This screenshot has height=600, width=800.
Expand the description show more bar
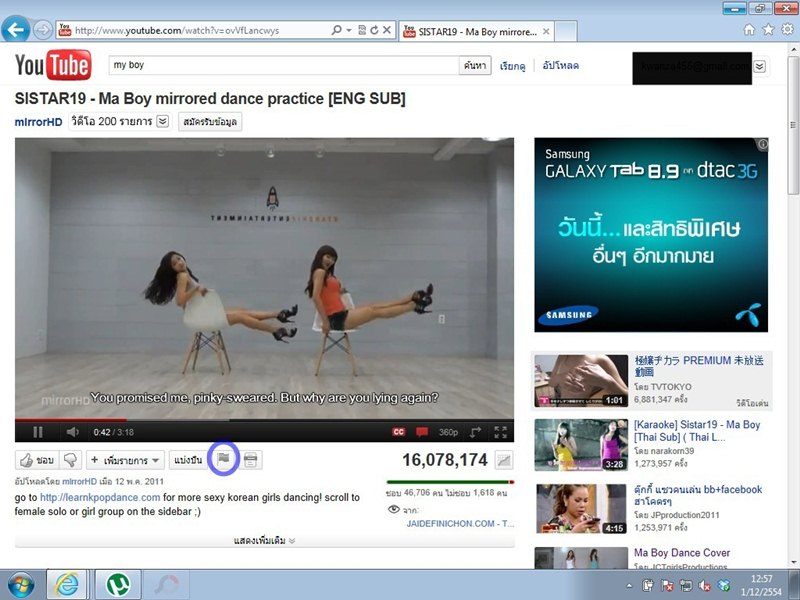264,540
